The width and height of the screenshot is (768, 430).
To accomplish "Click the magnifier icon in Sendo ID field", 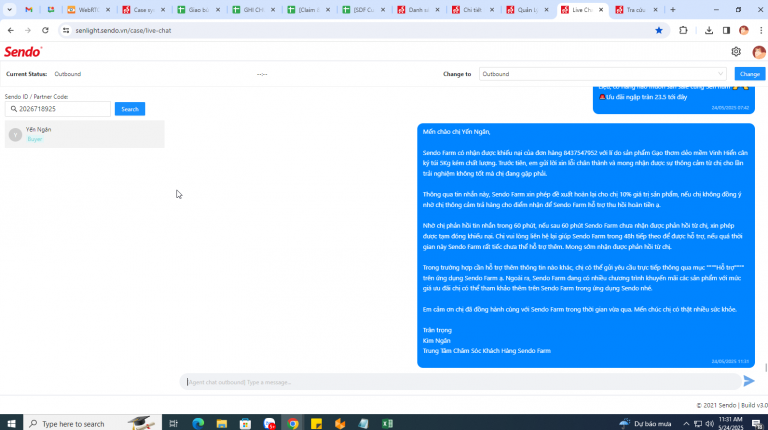I will click(14, 109).
